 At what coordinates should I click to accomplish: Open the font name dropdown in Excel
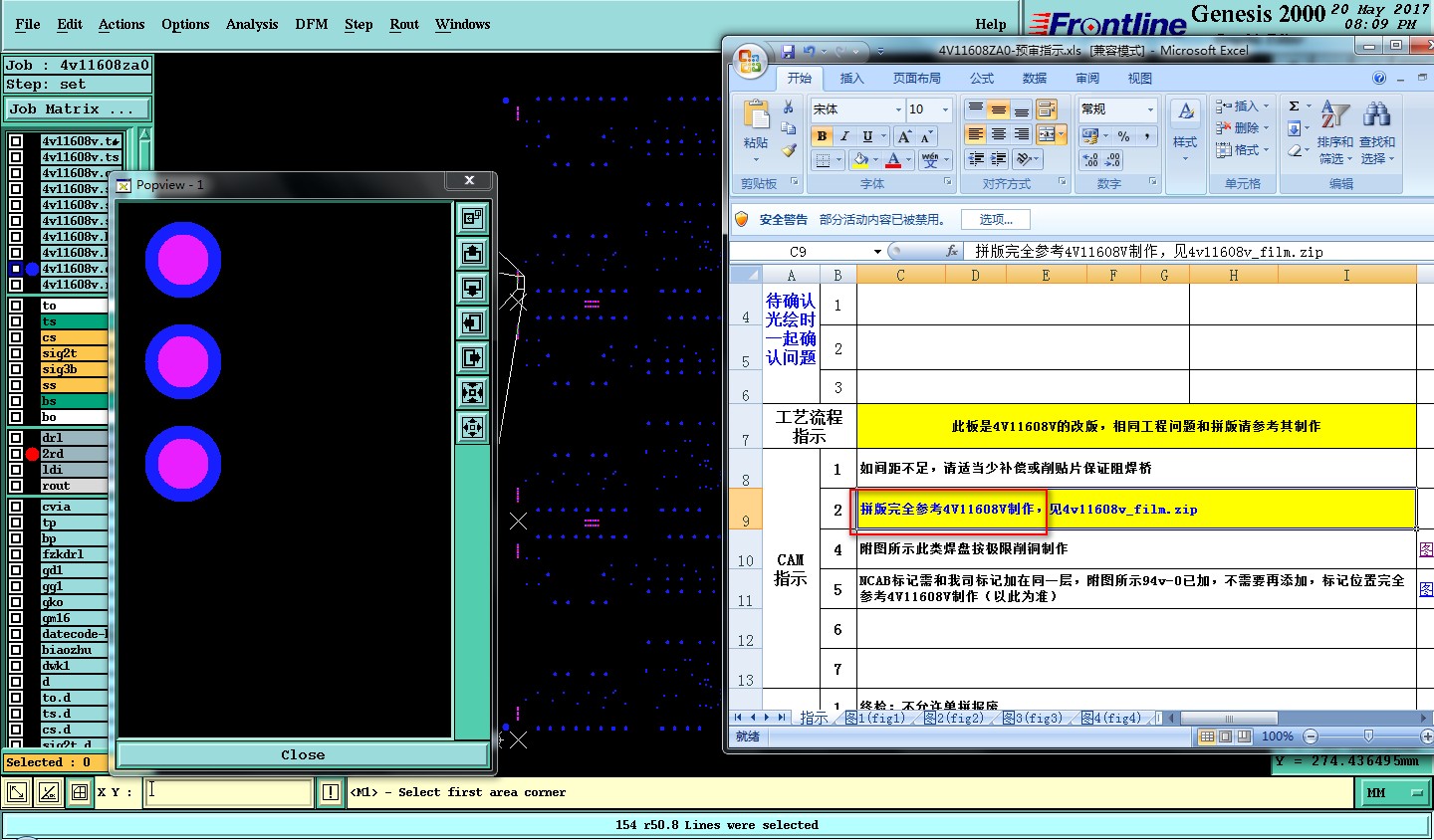pyautogui.click(x=898, y=109)
